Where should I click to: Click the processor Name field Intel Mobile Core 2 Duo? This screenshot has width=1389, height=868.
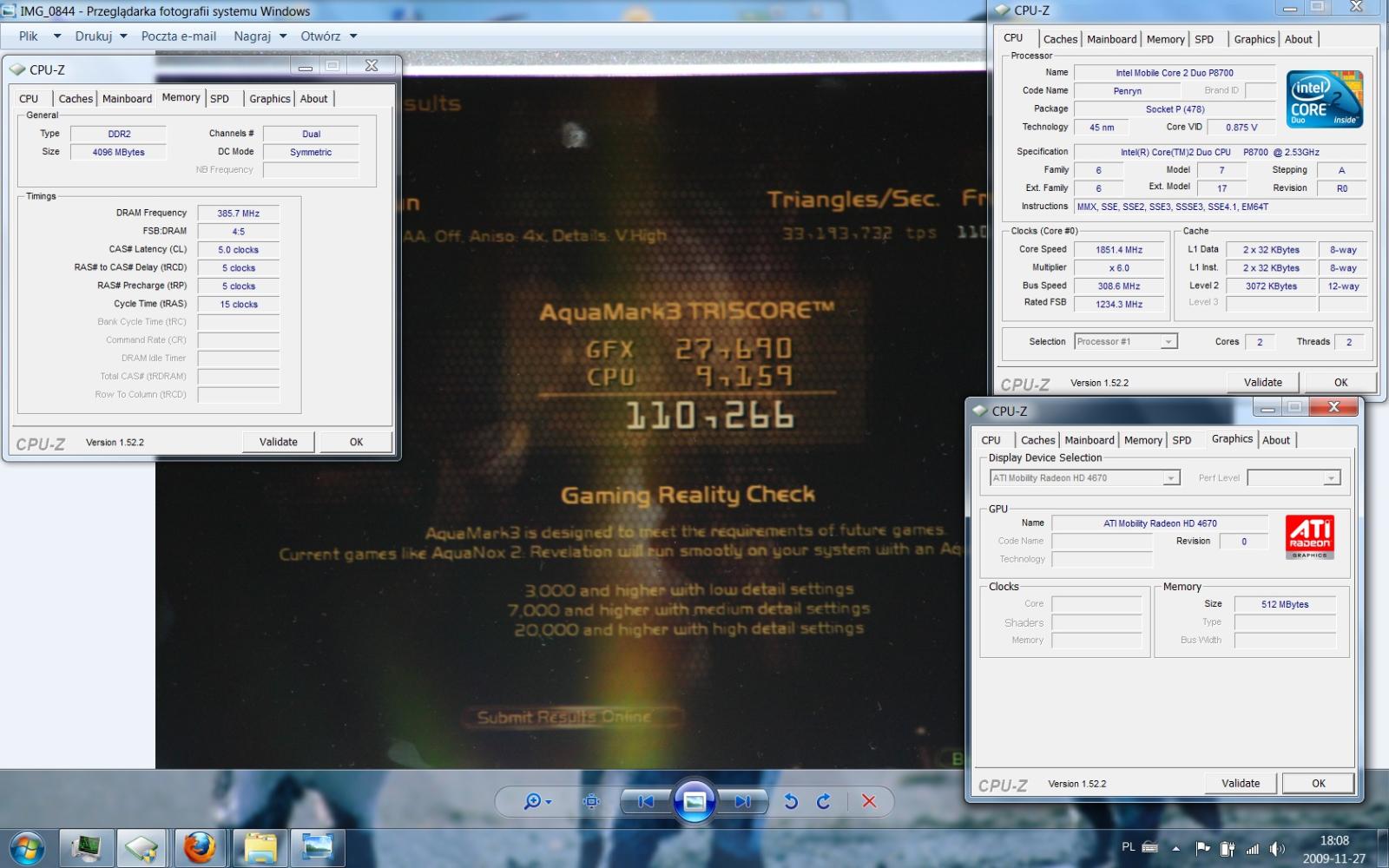[1175, 73]
